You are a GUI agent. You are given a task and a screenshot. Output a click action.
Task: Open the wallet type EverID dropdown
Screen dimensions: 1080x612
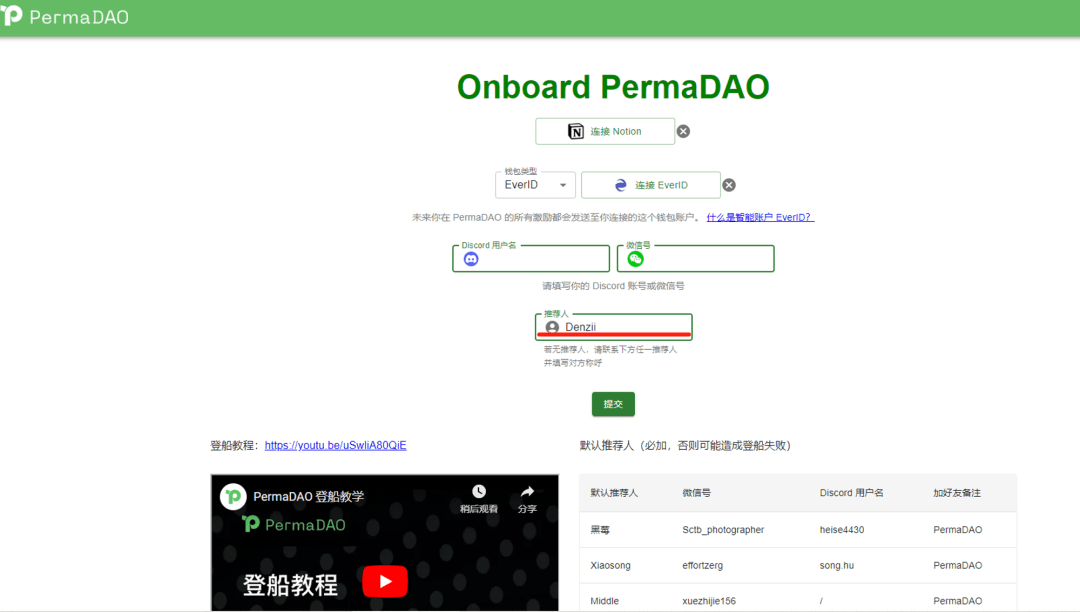pyautogui.click(x=535, y=185)
